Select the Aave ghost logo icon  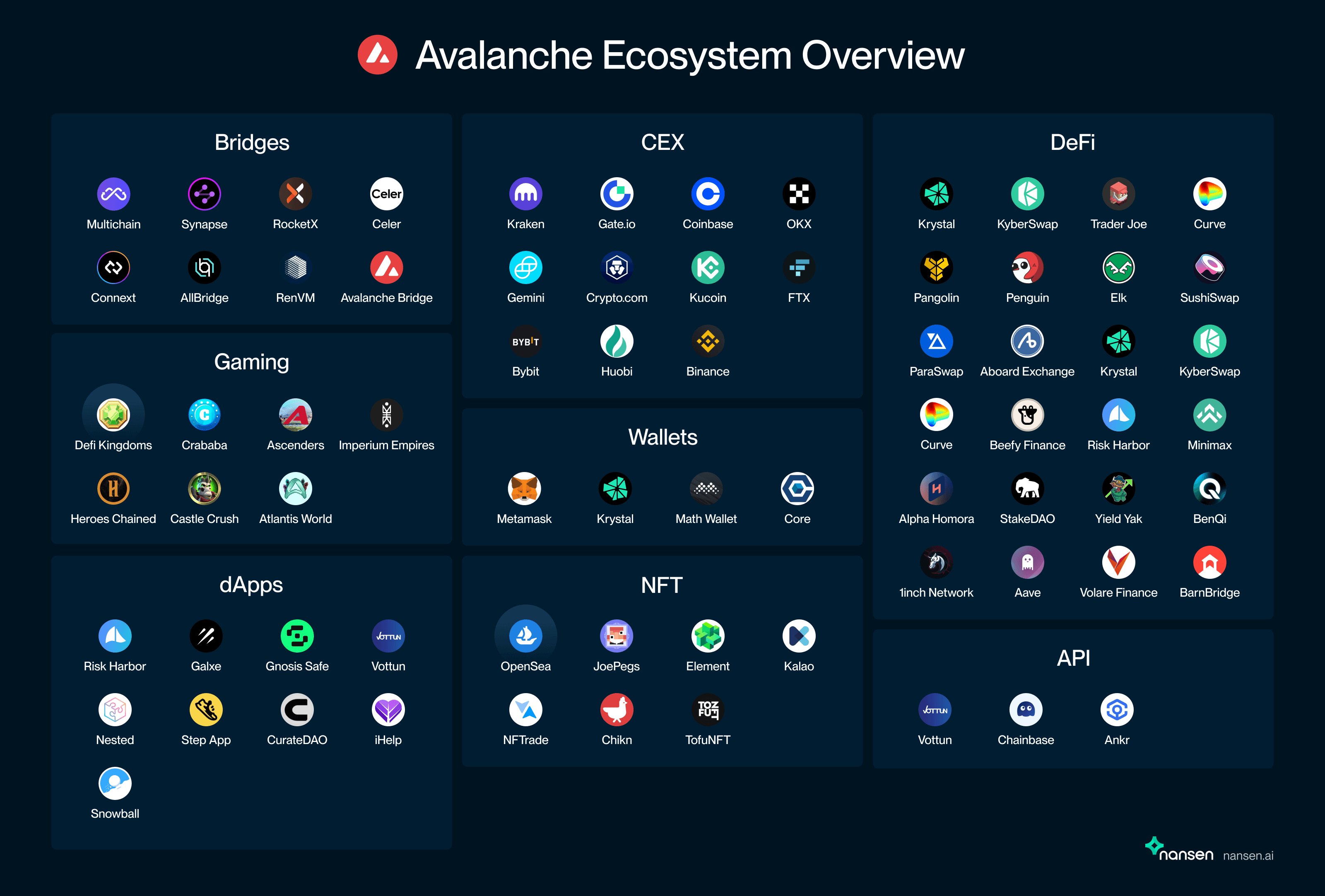coord(1027,563)
